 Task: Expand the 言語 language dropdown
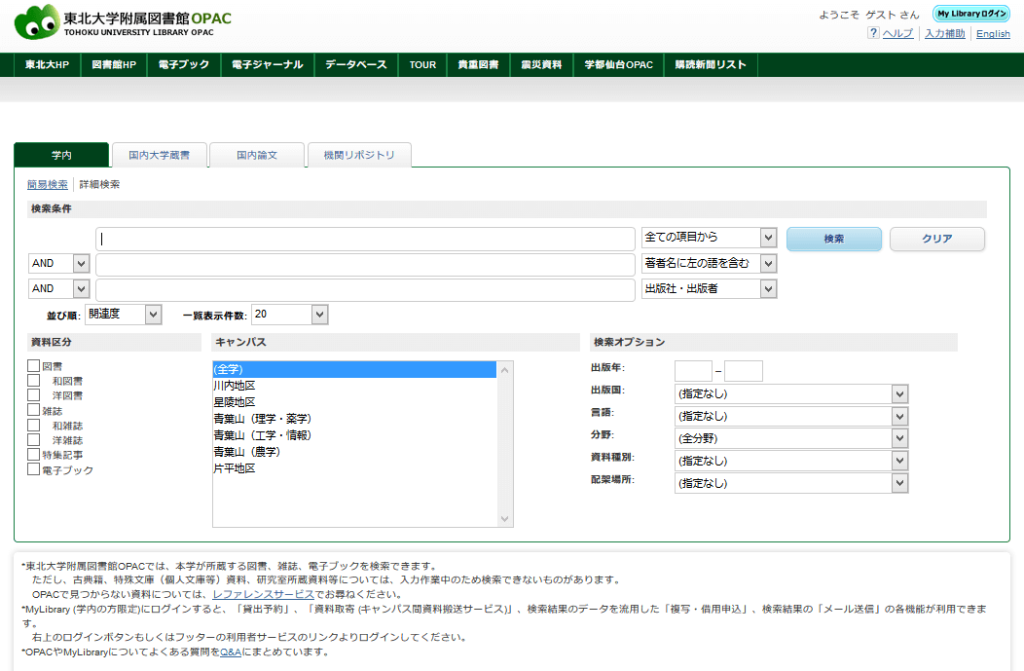click(791, 416)
